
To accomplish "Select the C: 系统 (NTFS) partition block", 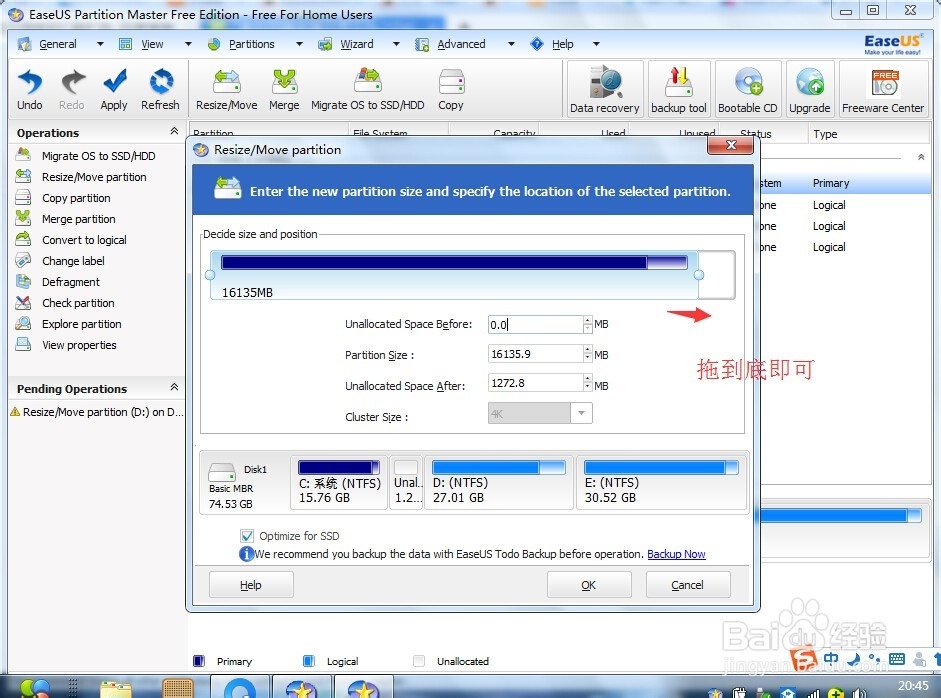I will 339,483.
